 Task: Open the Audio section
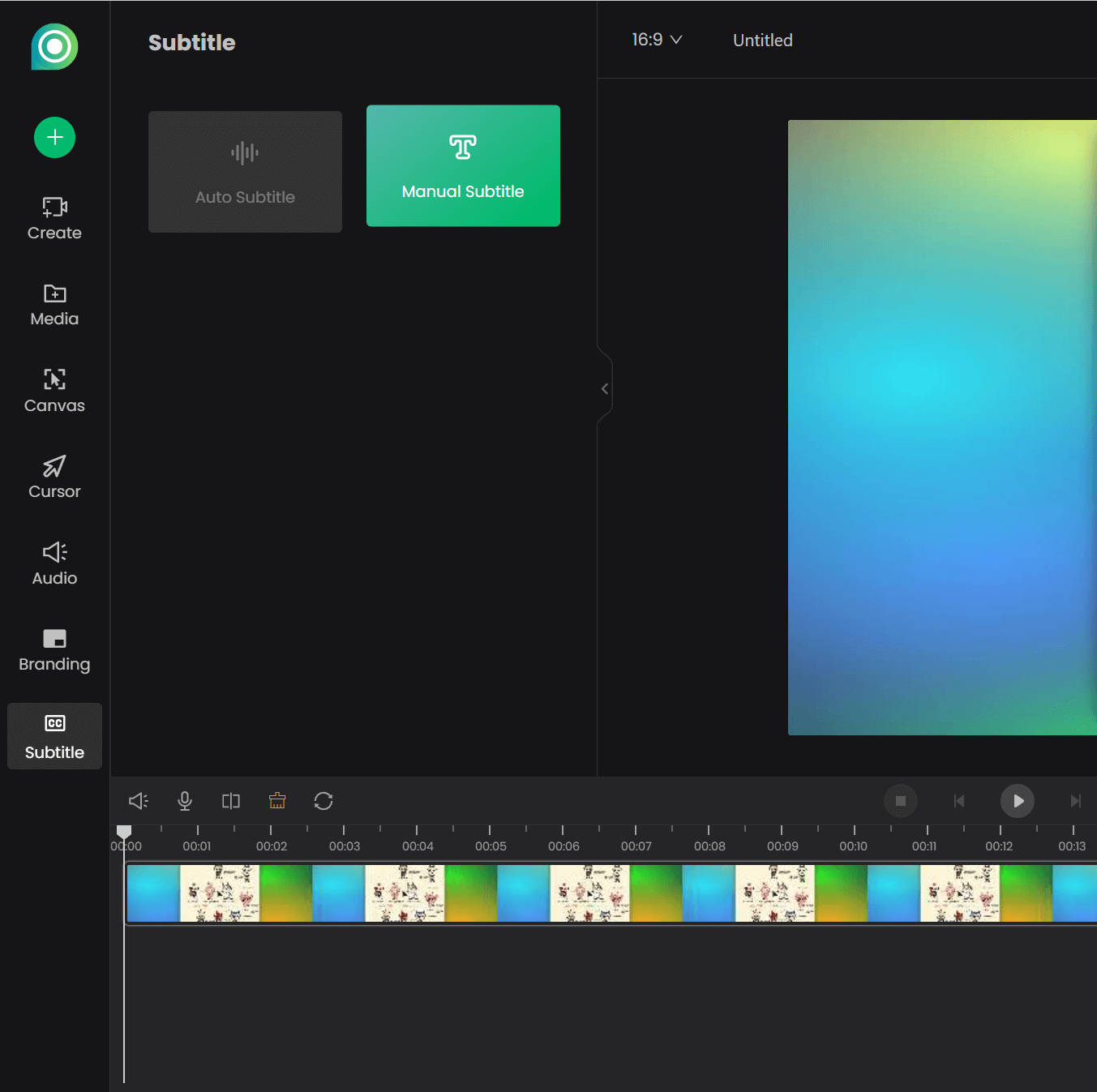click(x=54, y=564)
